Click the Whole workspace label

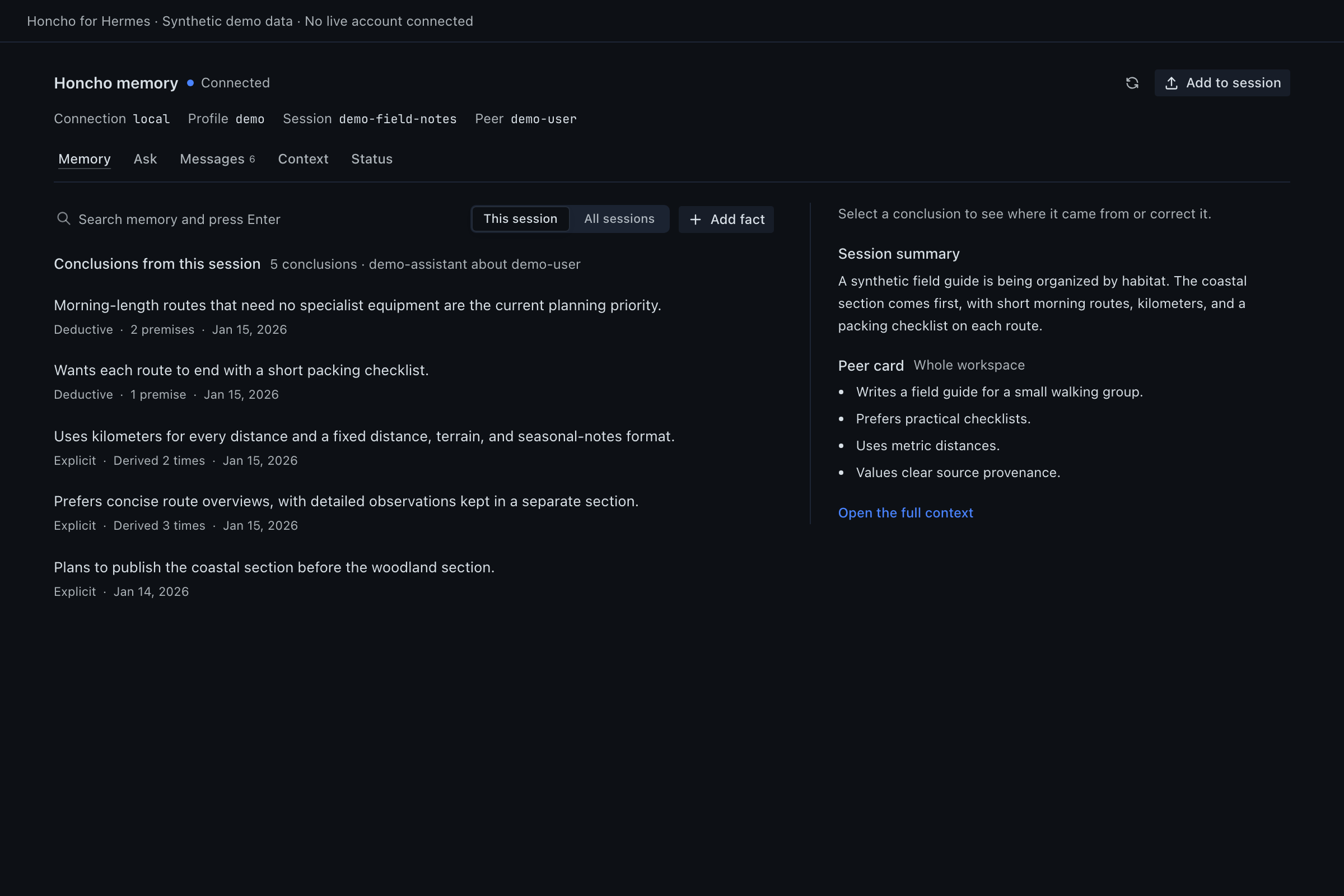(969, 365)
